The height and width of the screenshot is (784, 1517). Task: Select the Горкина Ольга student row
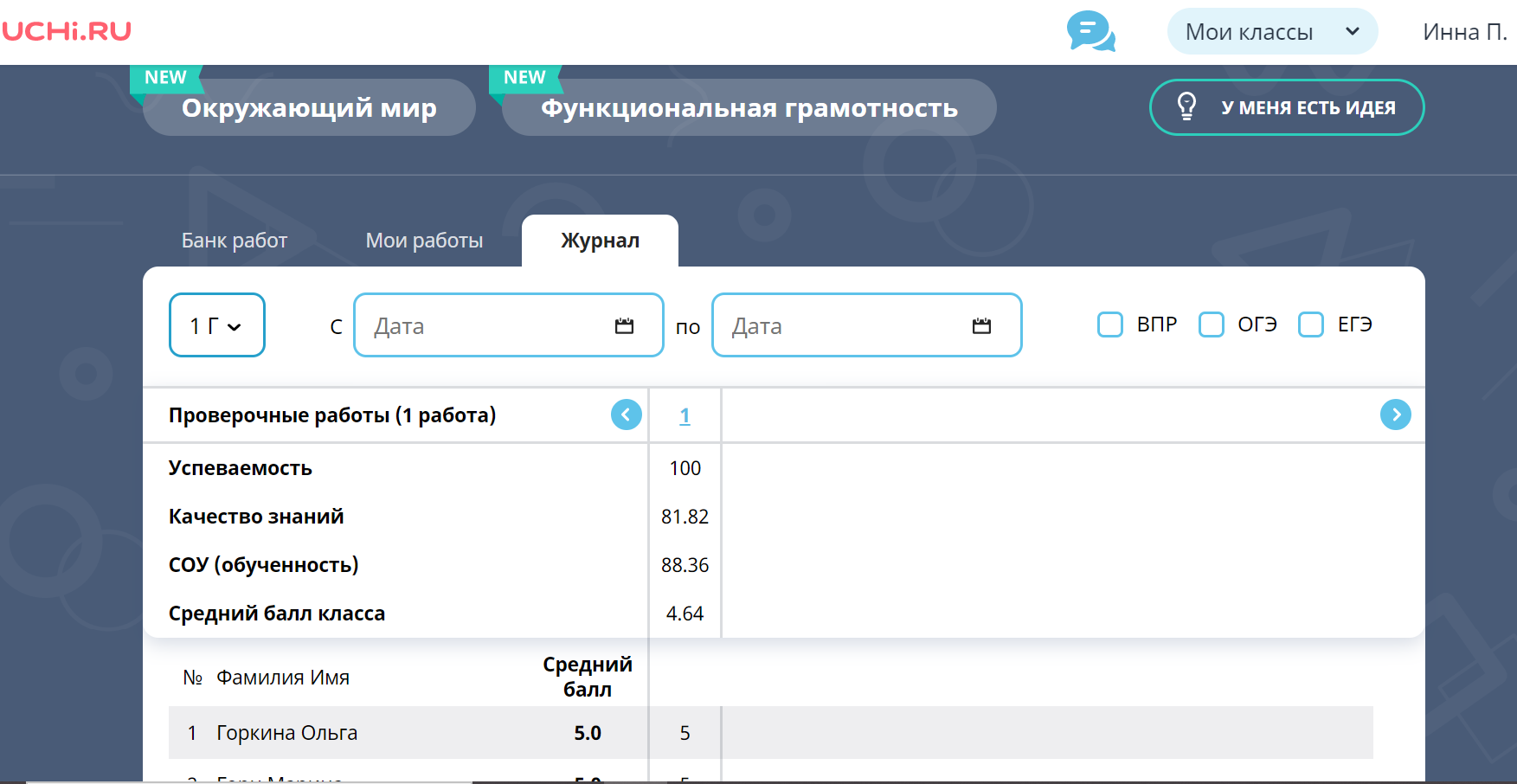[x=286, y=733]
